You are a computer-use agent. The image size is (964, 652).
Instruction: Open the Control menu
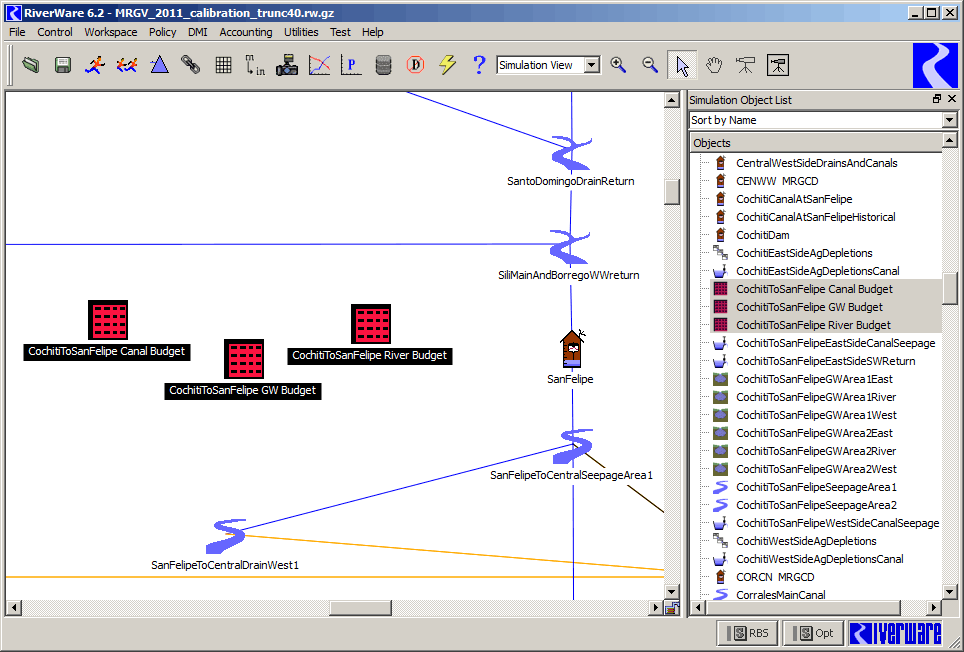pyautogui.click(x=55, y=32)
